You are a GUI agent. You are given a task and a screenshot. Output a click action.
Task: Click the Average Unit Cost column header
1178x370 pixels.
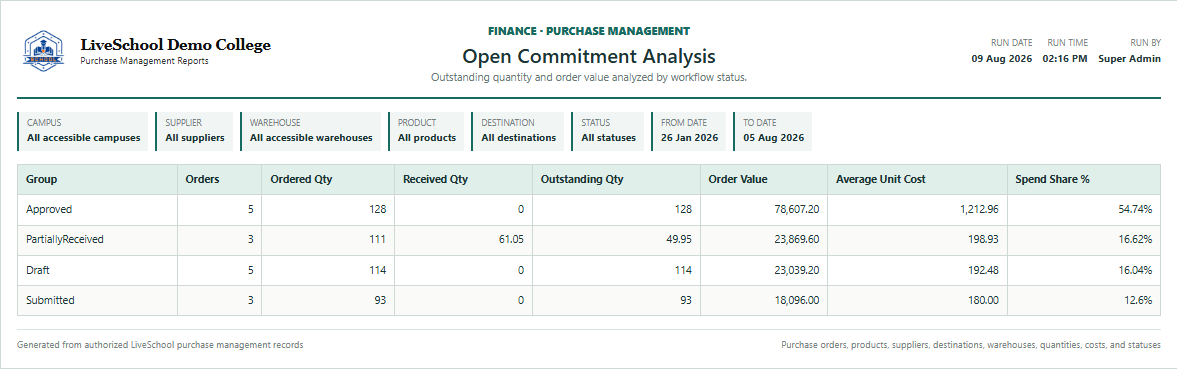click(x=917, y=180)
